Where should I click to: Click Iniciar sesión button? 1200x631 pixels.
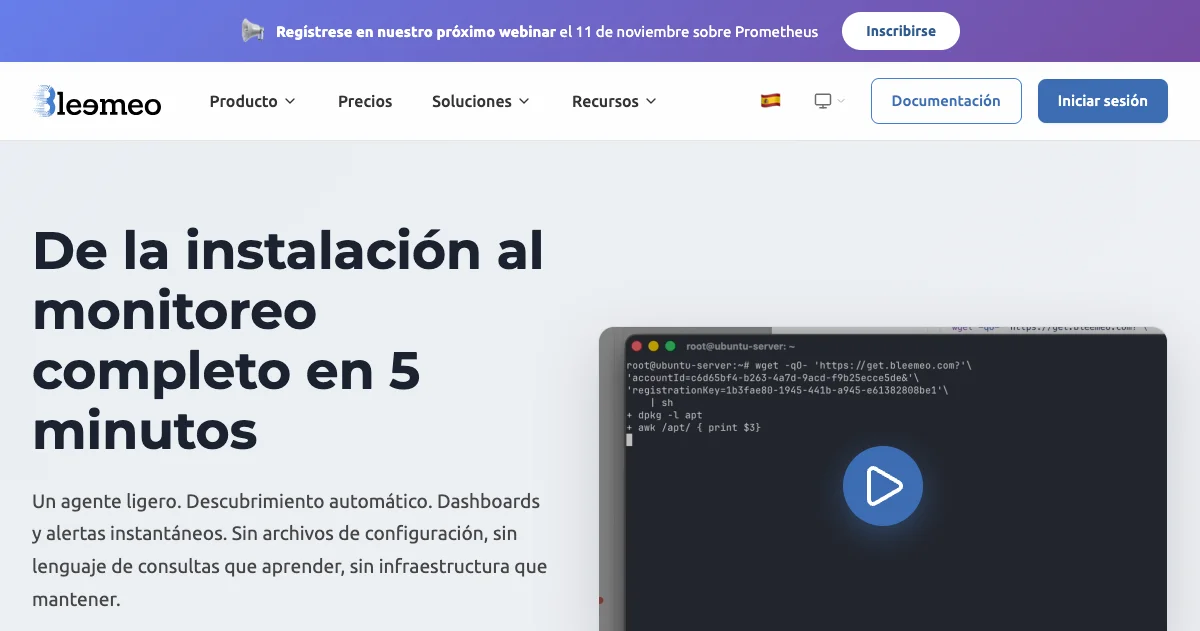point(1103,101)
